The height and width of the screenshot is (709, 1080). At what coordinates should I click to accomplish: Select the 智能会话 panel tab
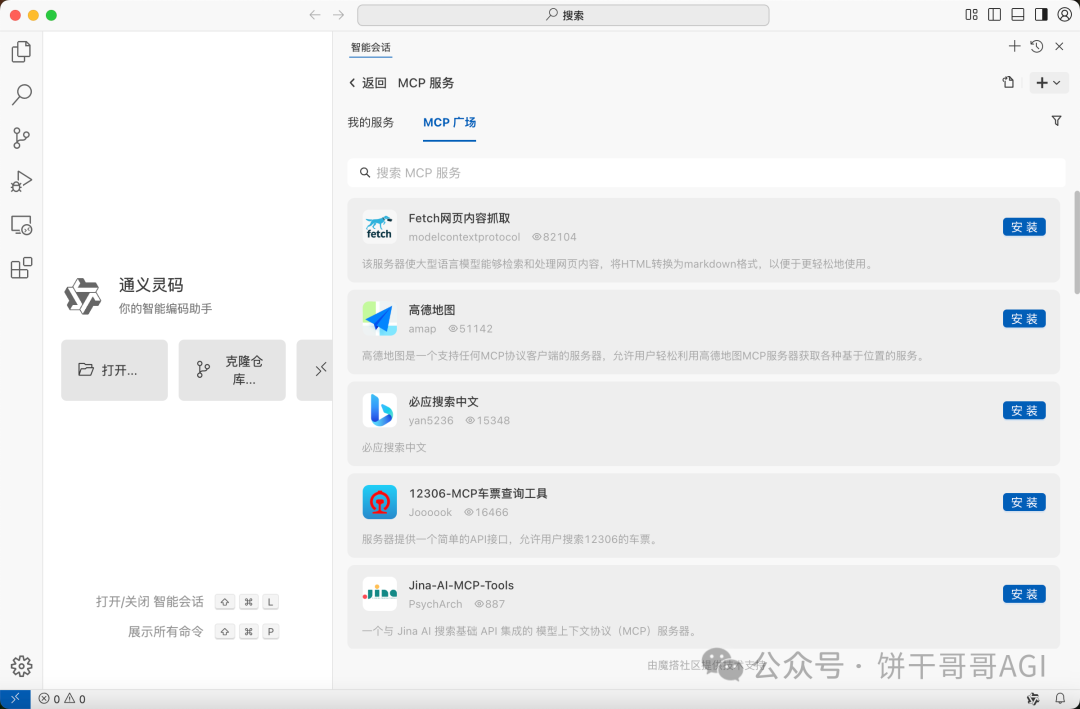[x=371, y=48]
